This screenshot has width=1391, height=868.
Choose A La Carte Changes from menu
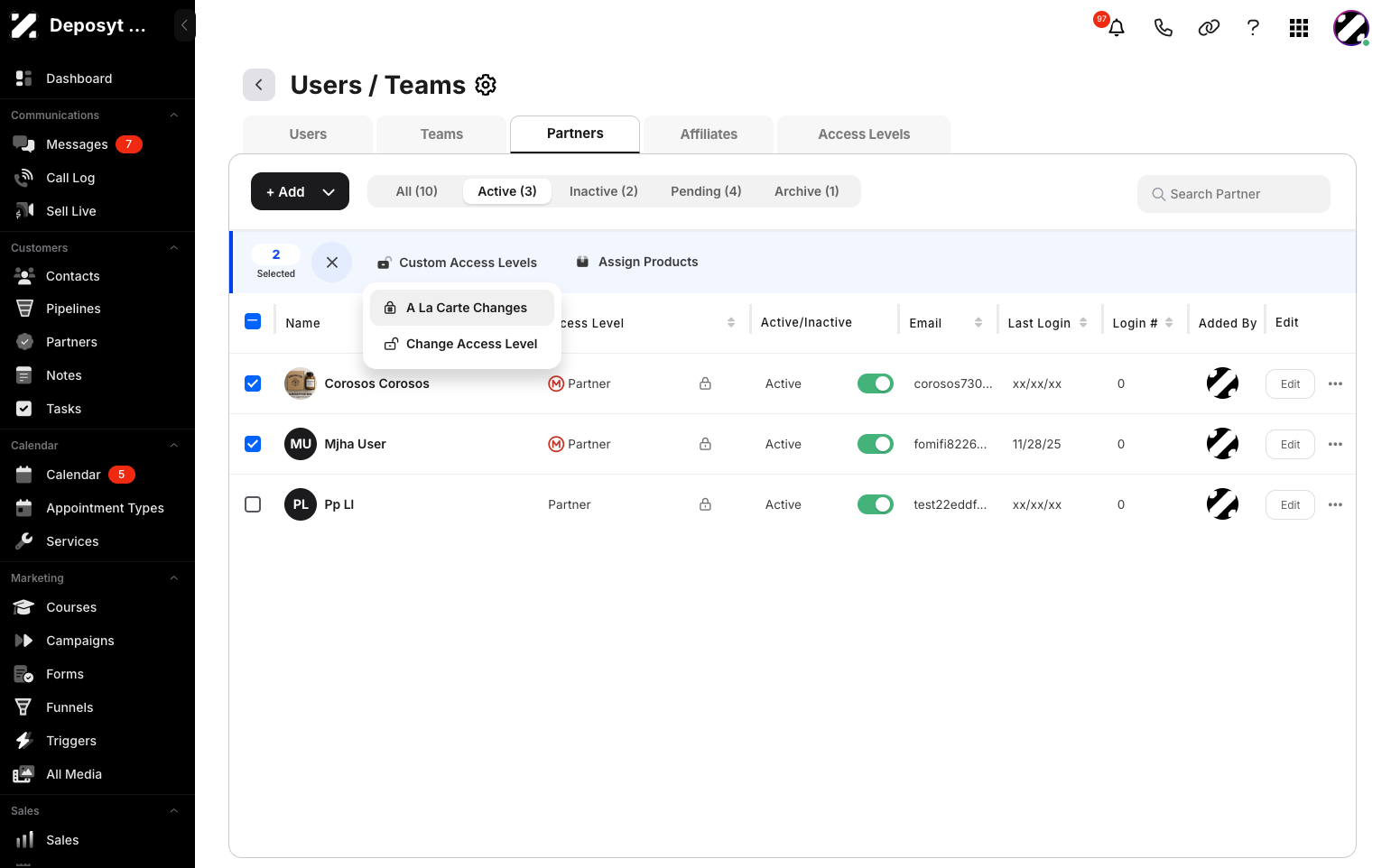(x=462, y=308)
